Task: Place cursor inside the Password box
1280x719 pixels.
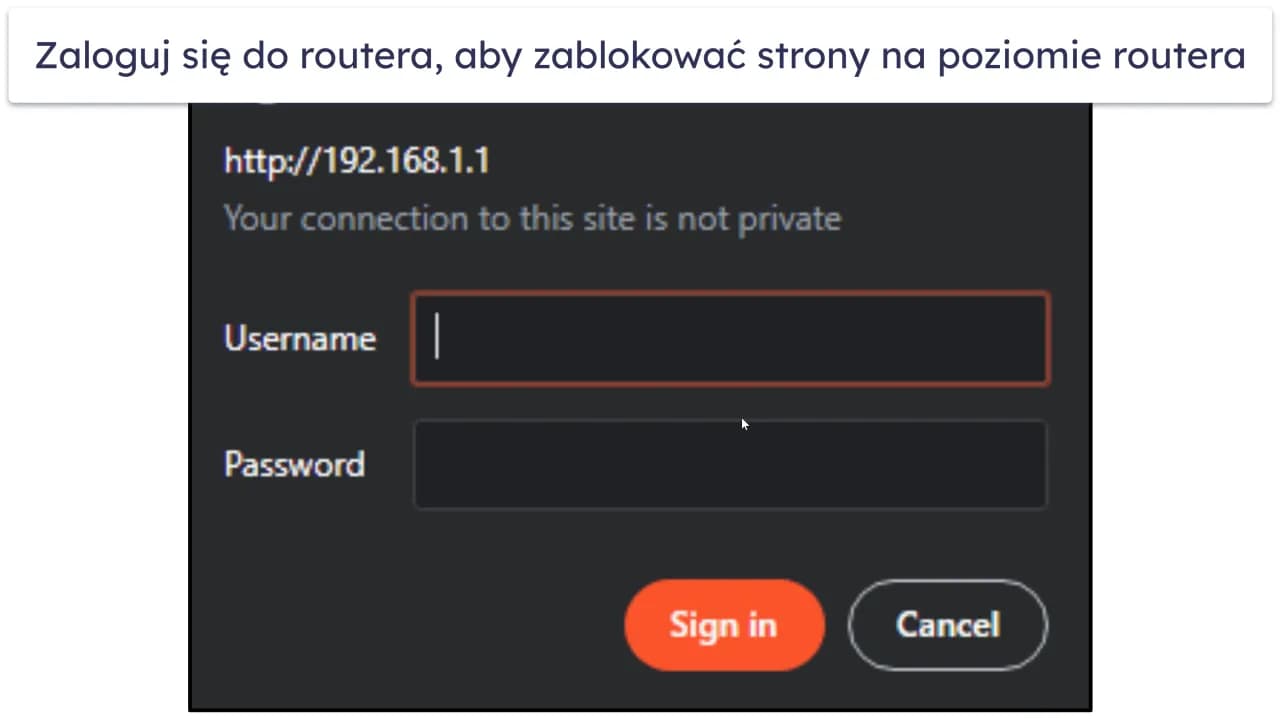Action: coord(730,464)
